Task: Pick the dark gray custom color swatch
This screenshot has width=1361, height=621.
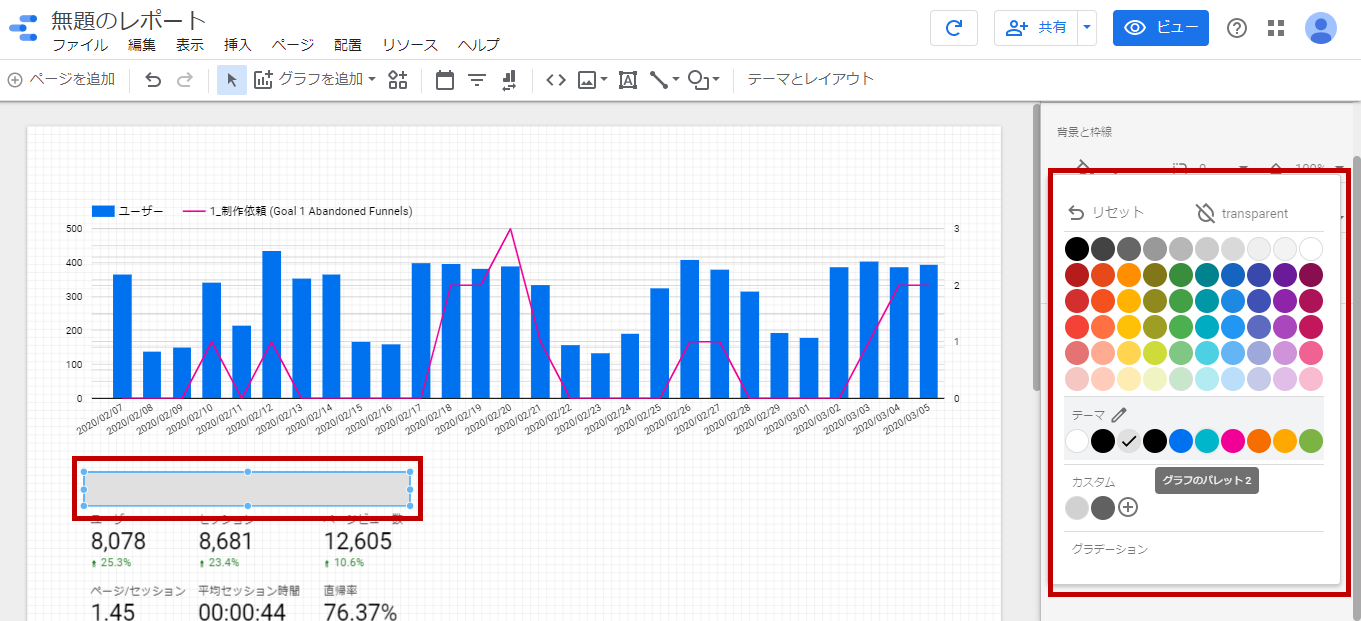Action: (x=1102, y=507)
